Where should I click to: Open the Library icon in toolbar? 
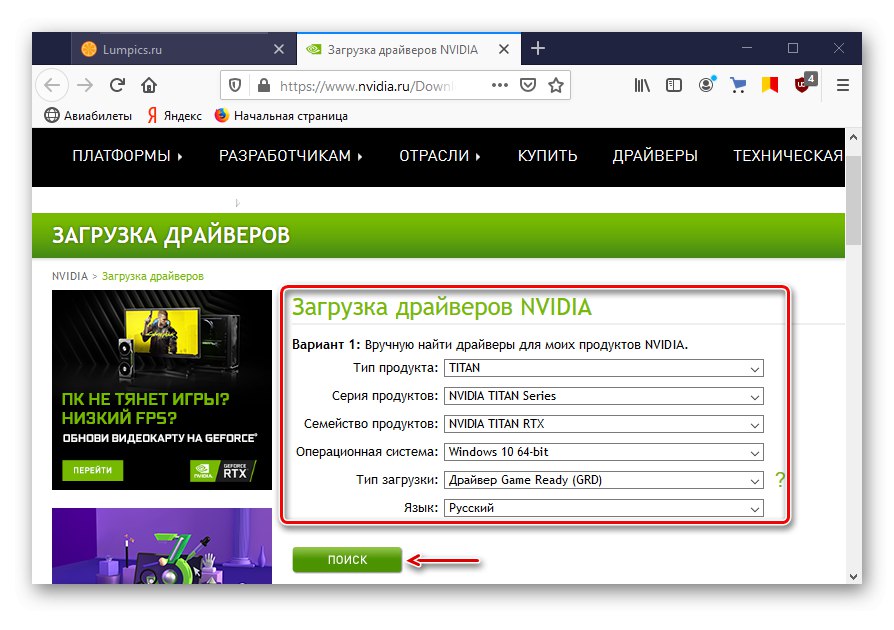coord(642,86)
